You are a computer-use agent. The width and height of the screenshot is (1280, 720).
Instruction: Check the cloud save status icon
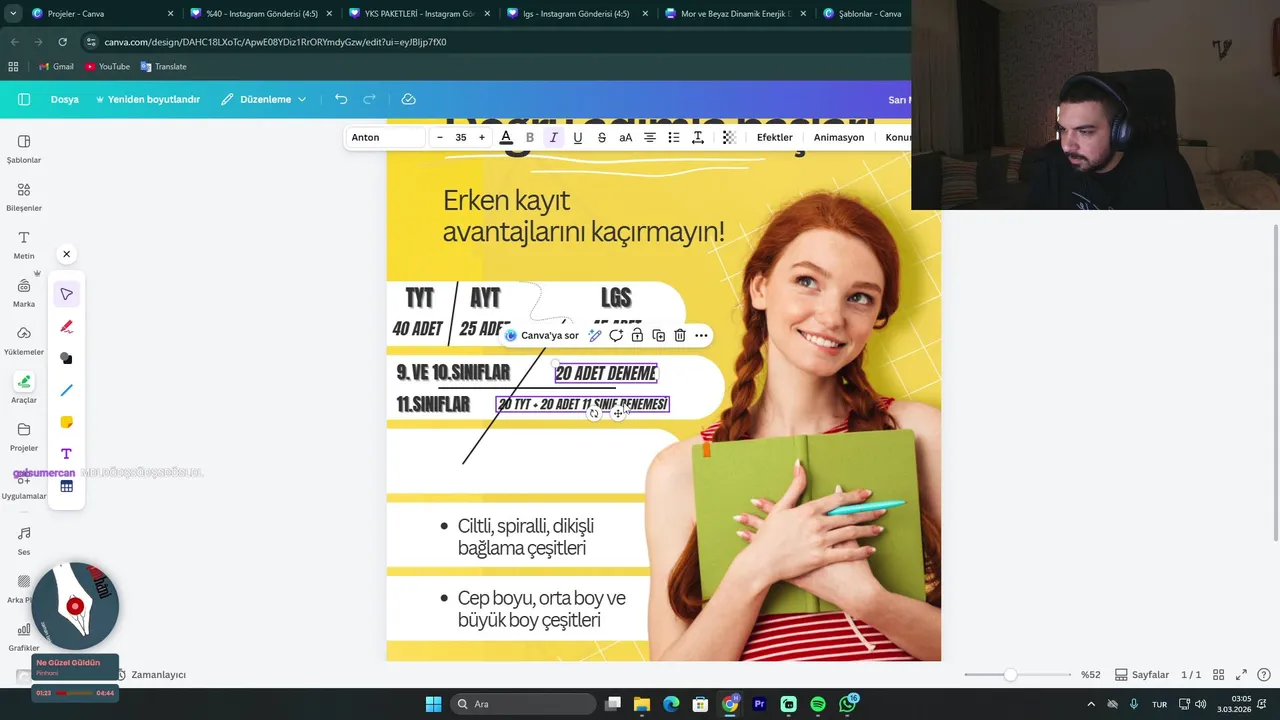tap(408, 99)
